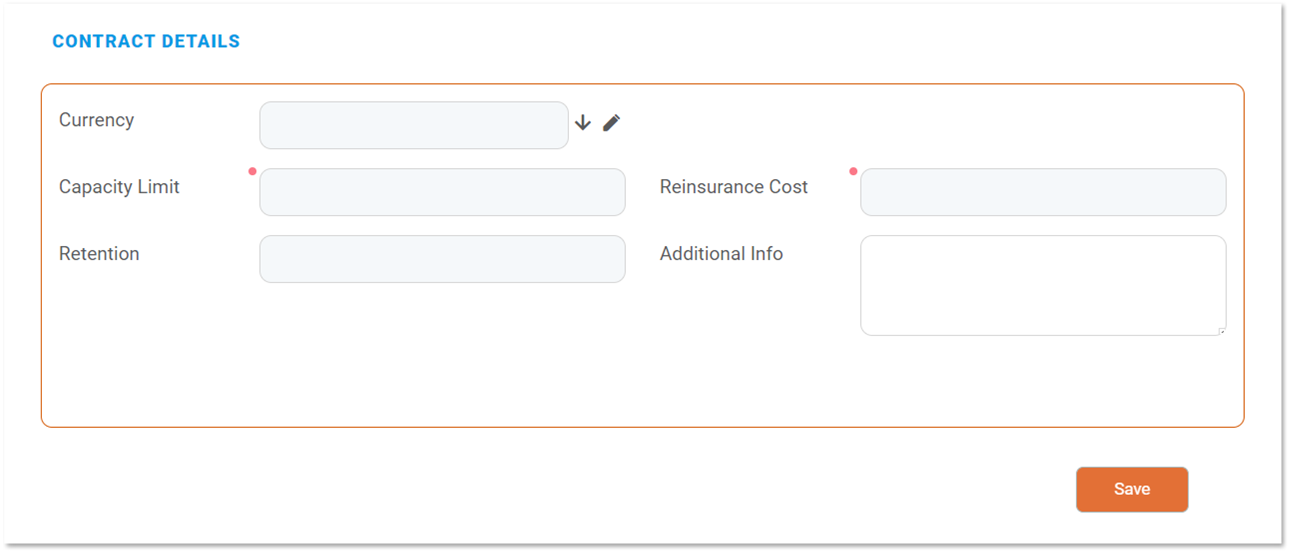Viewport: 1293px width, 555px height.
Task: Click the Additional Info resize handle
Action: [1222, 331]
